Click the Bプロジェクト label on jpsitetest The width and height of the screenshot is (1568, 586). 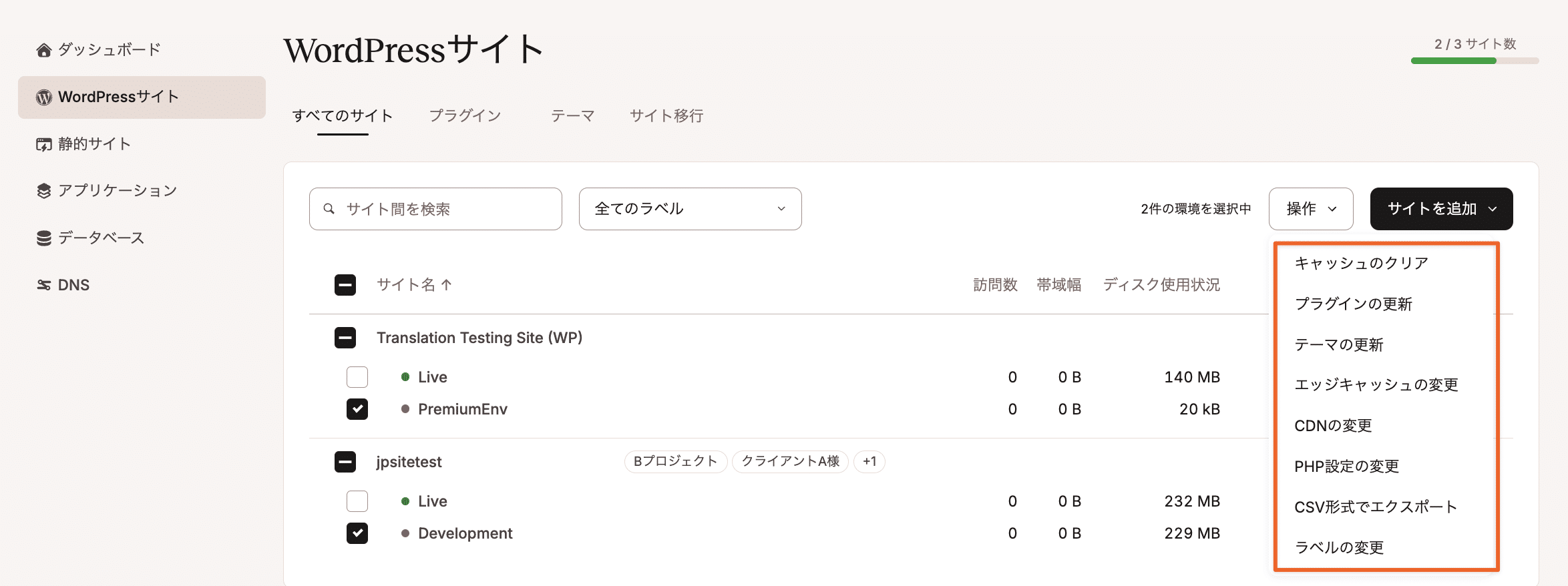point(674,461)
